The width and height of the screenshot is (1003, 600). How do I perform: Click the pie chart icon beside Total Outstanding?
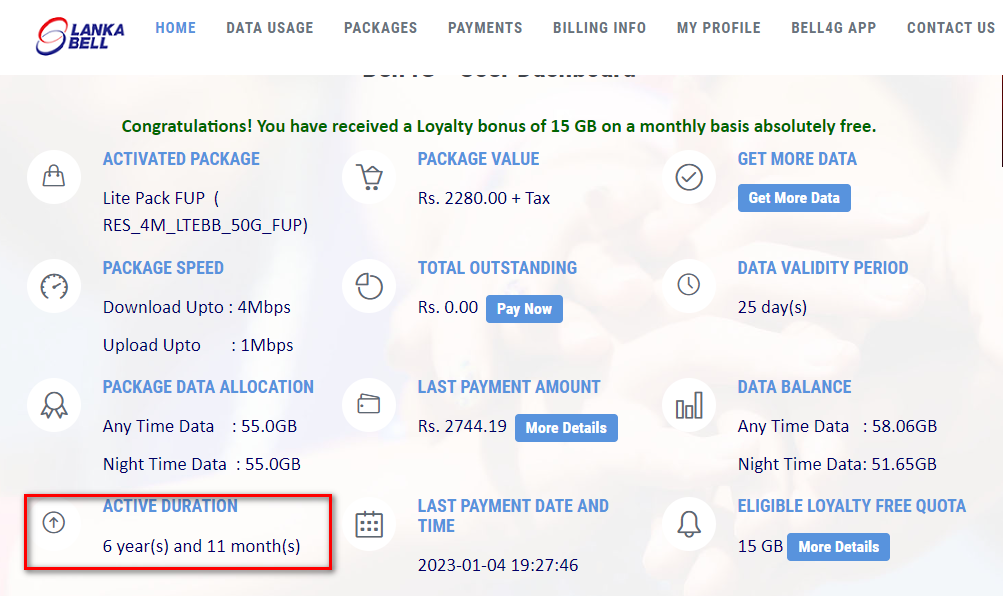pyautogui.click(x=369, y=286)
